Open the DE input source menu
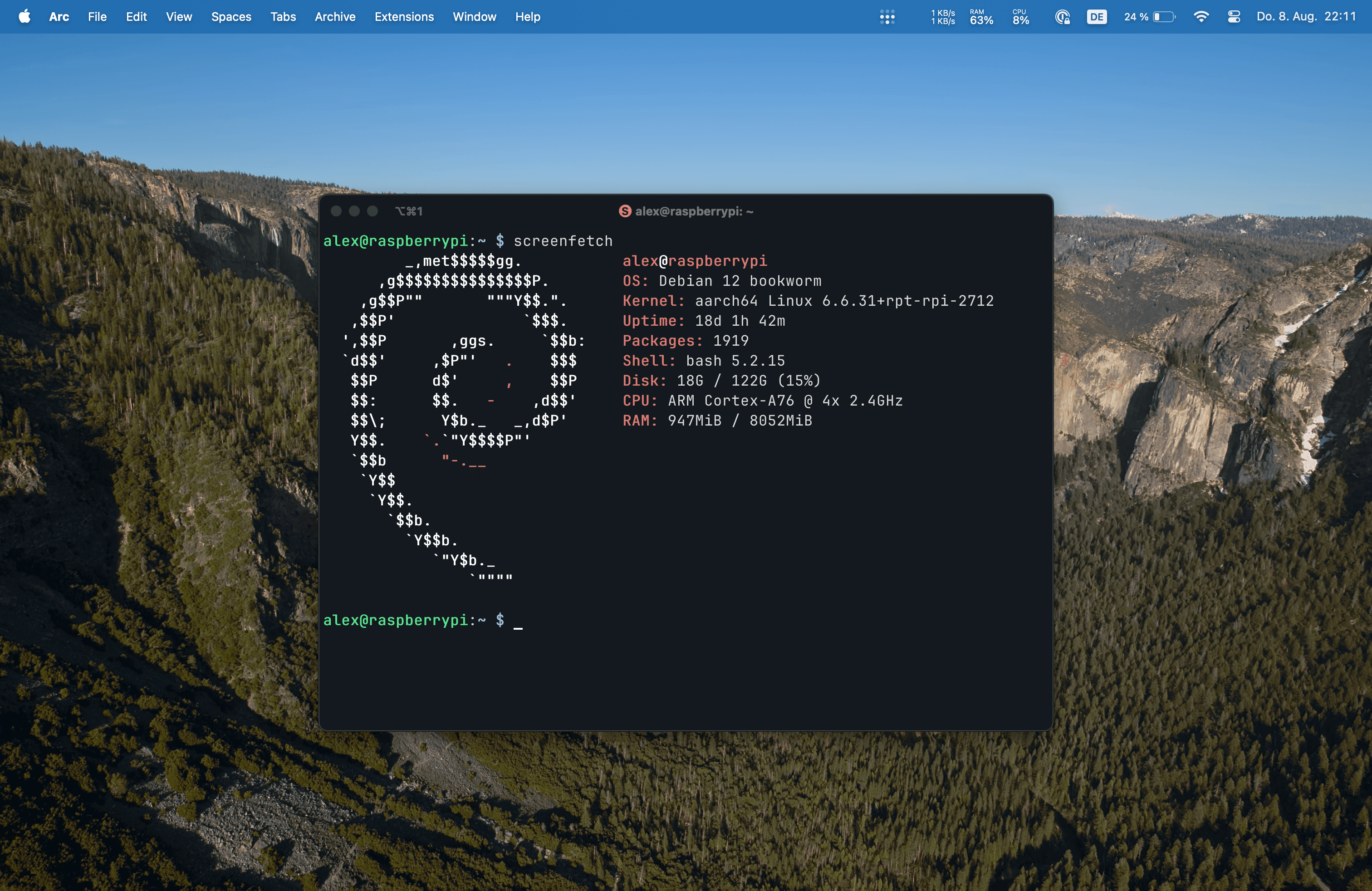This screenshot has height=891, width=1372. point(1097,17)
